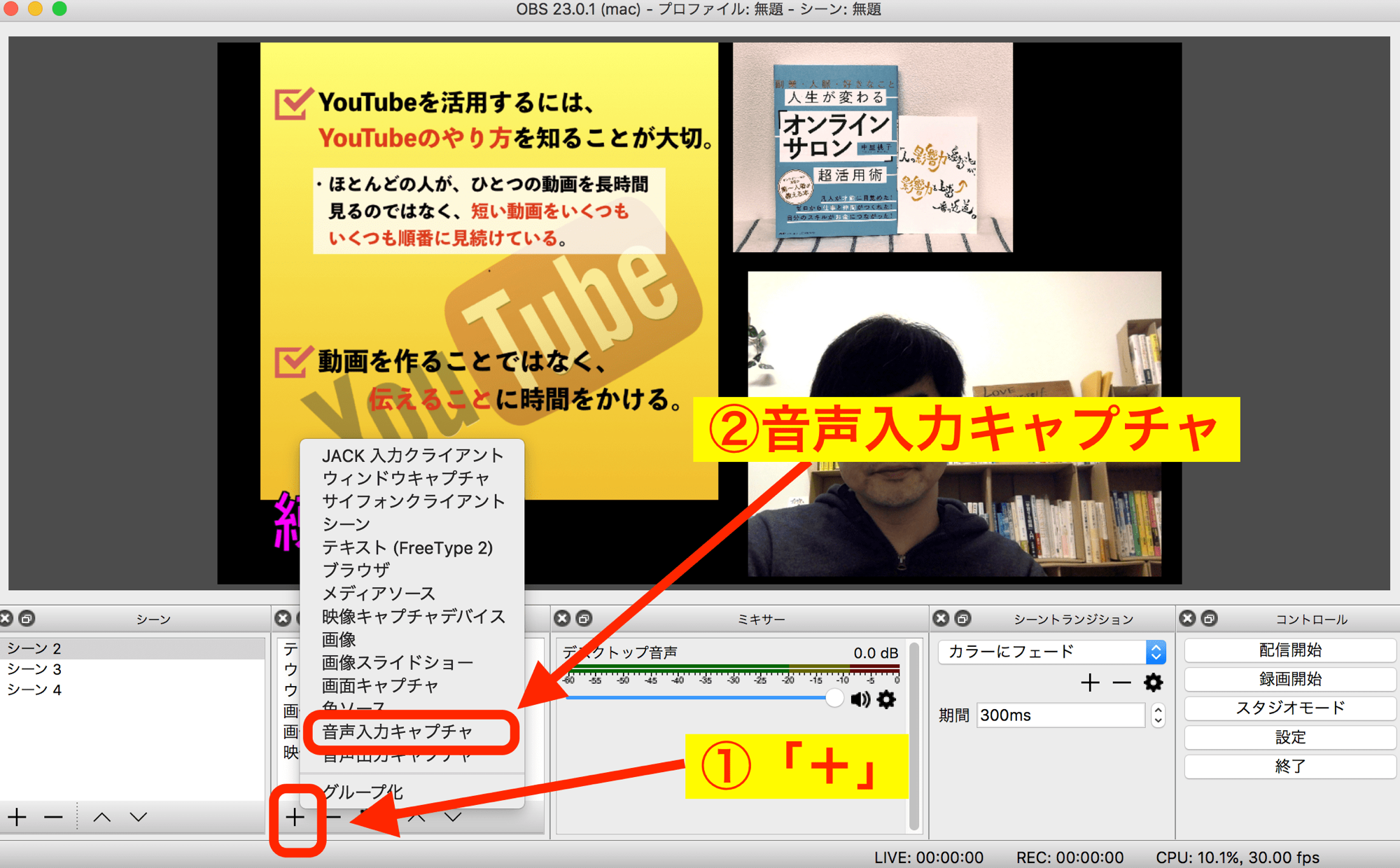Screen dimensions: 1400x868
Task: Select グループ化 in the source menu
Action: [x=412, y=792]
